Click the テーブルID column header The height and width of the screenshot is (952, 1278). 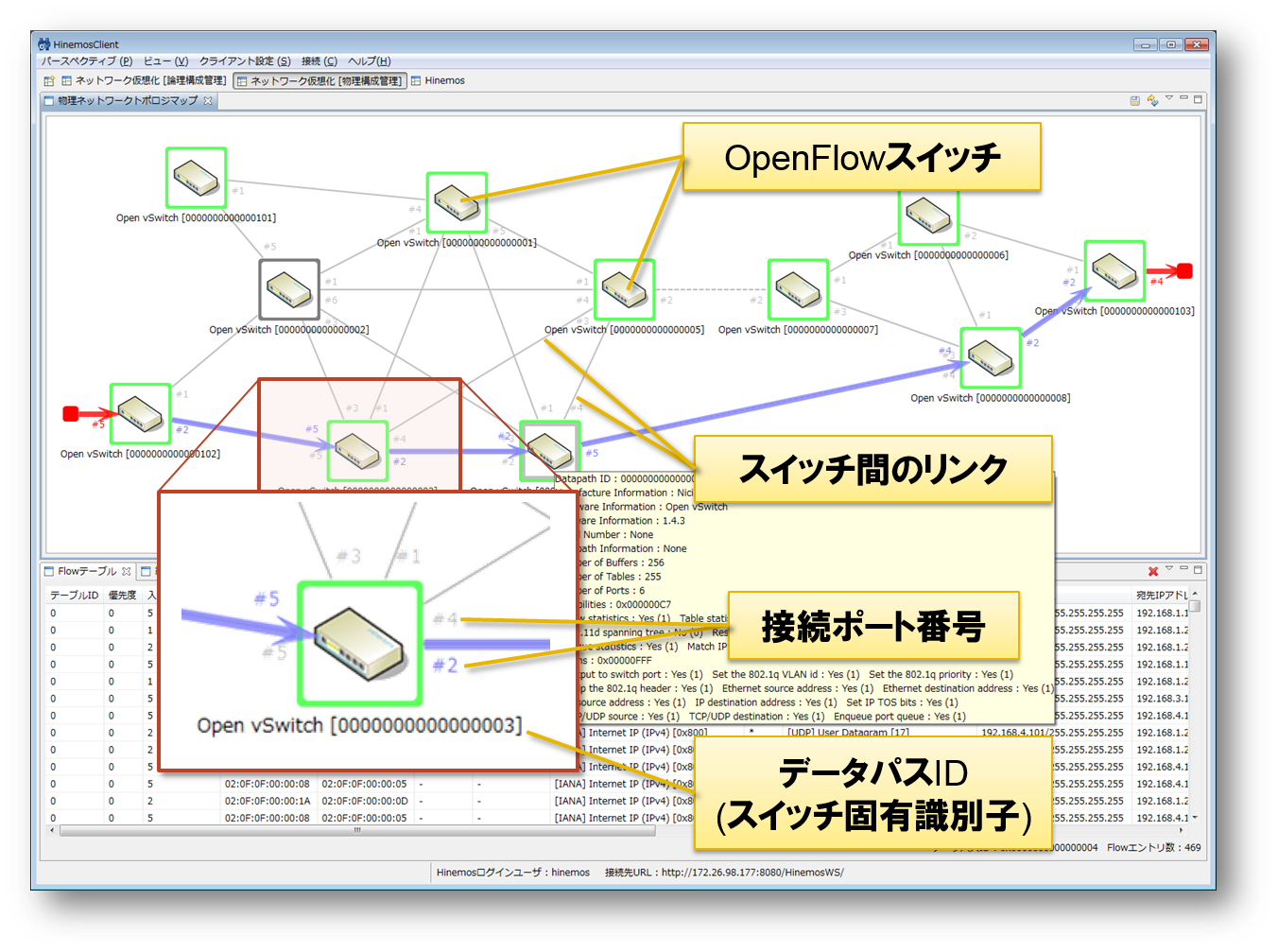pyautogui.click(x=74, y=595)
